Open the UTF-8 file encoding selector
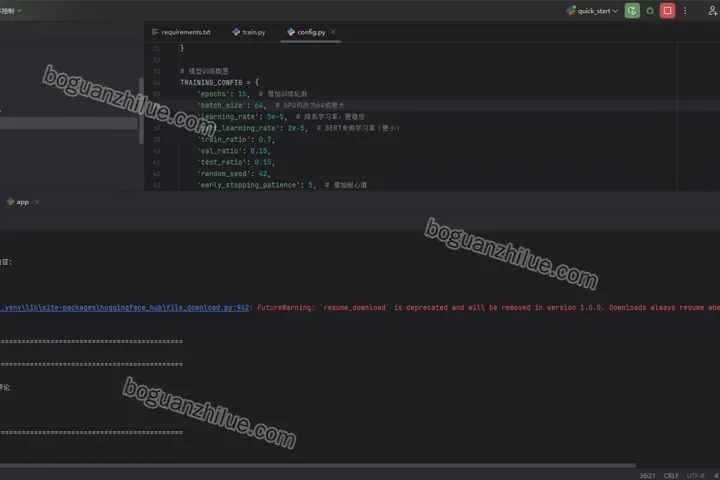 695,475
